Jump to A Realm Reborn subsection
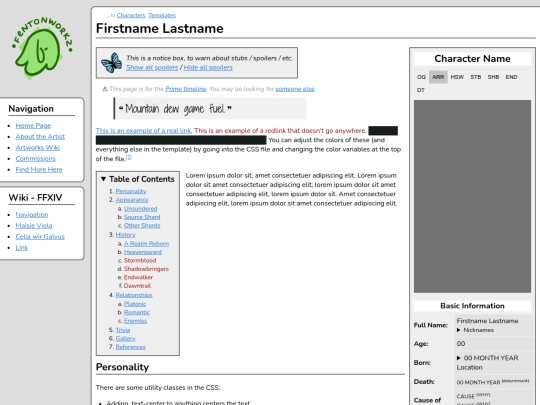 [x=146, y=244]
